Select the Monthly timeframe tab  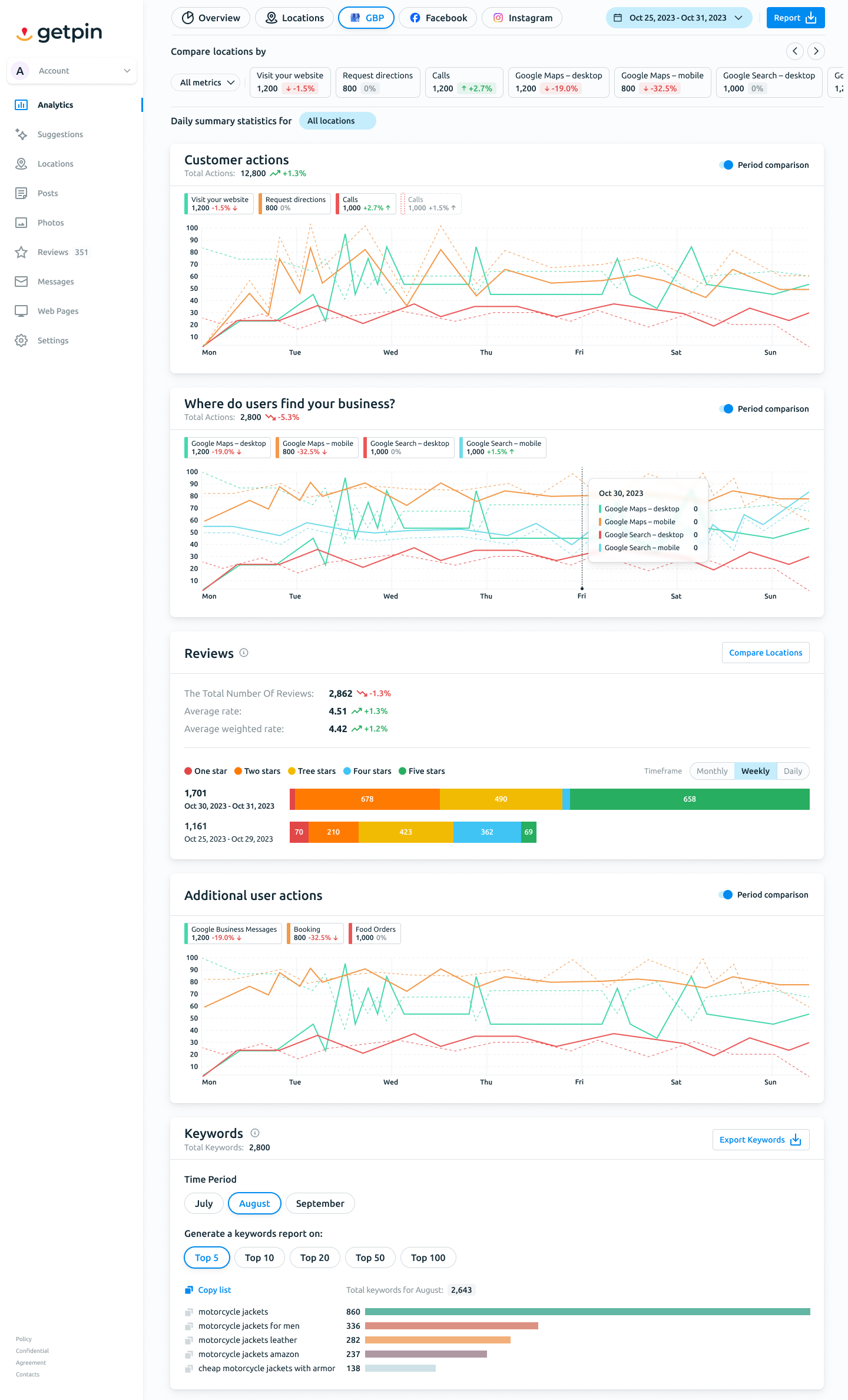tap(712, 771)
